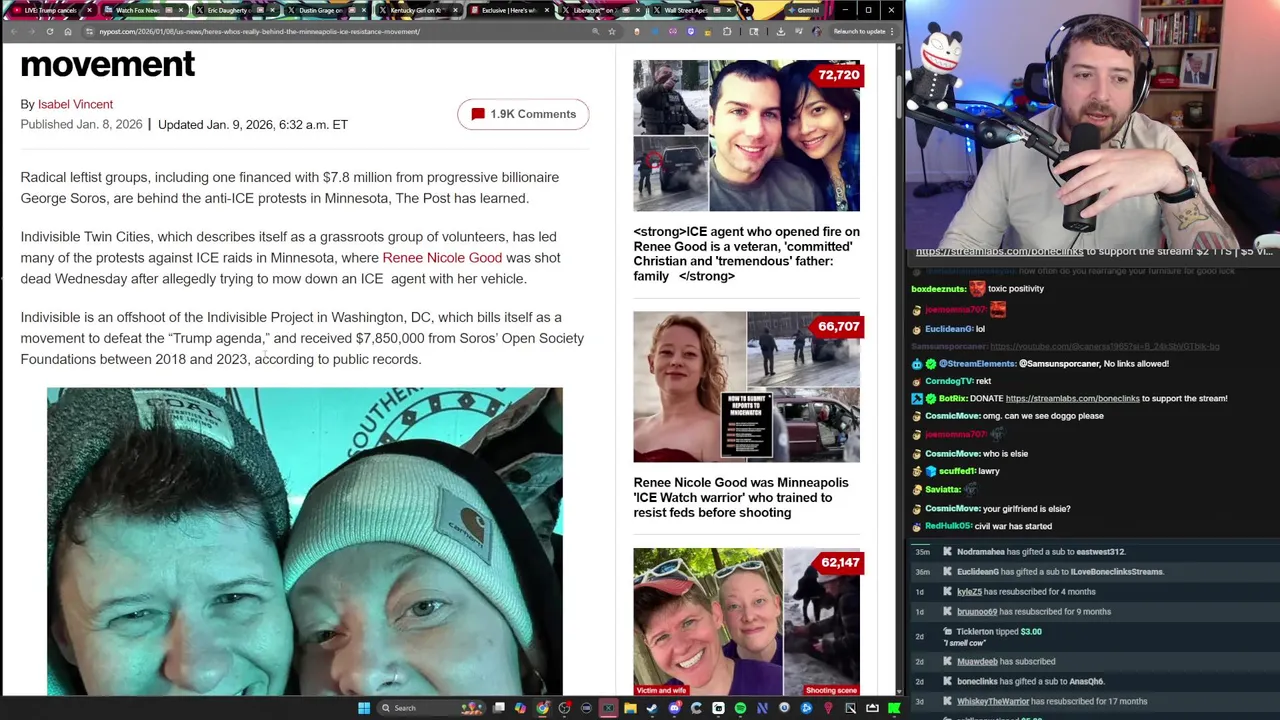Read ICE agent who opened fire headline
This screenshot has height=720, width=1280.
(746, 254)
